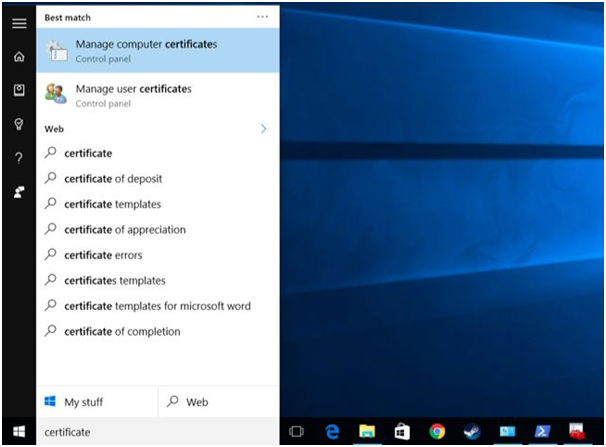Switch to the My stuff search filter
The height and width of the screenshot is (447, 606).
click(97, 402)
